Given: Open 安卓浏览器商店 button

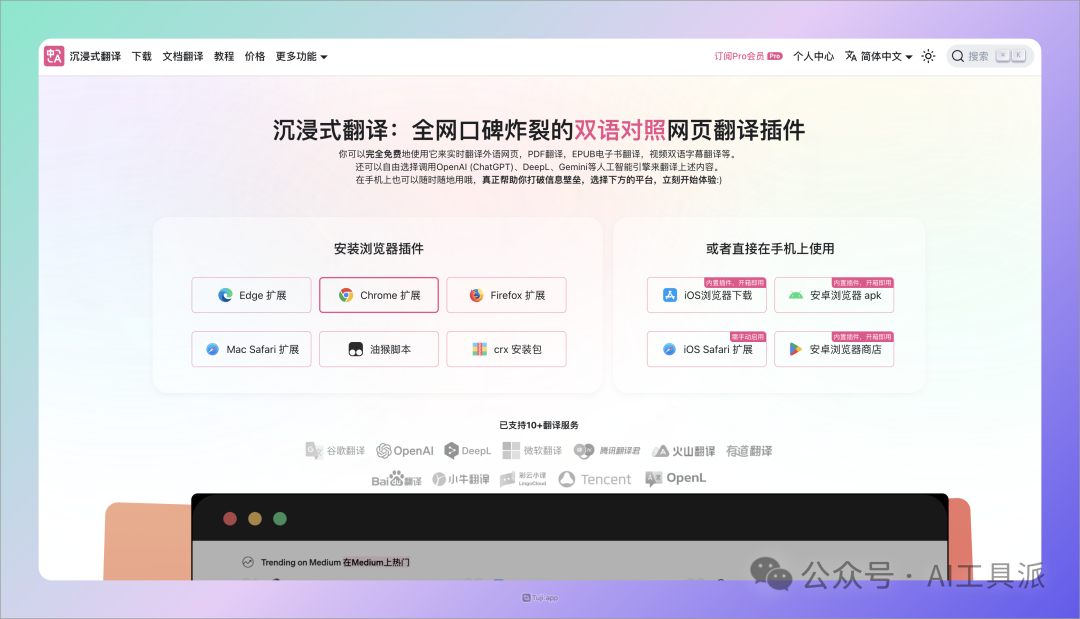Looking at the screenshot, I should [834, 349].
